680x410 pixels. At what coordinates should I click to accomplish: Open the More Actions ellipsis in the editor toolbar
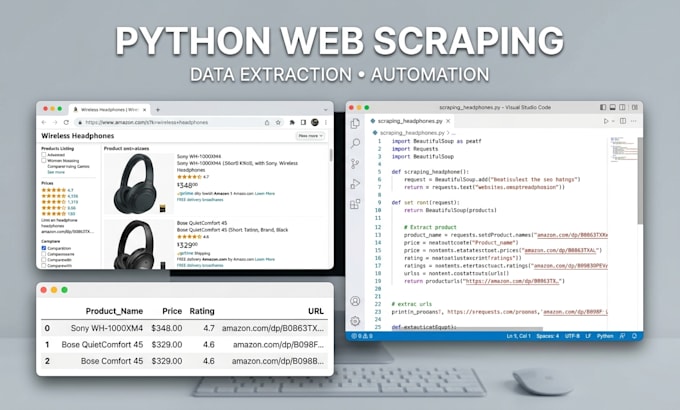point(634,121)
